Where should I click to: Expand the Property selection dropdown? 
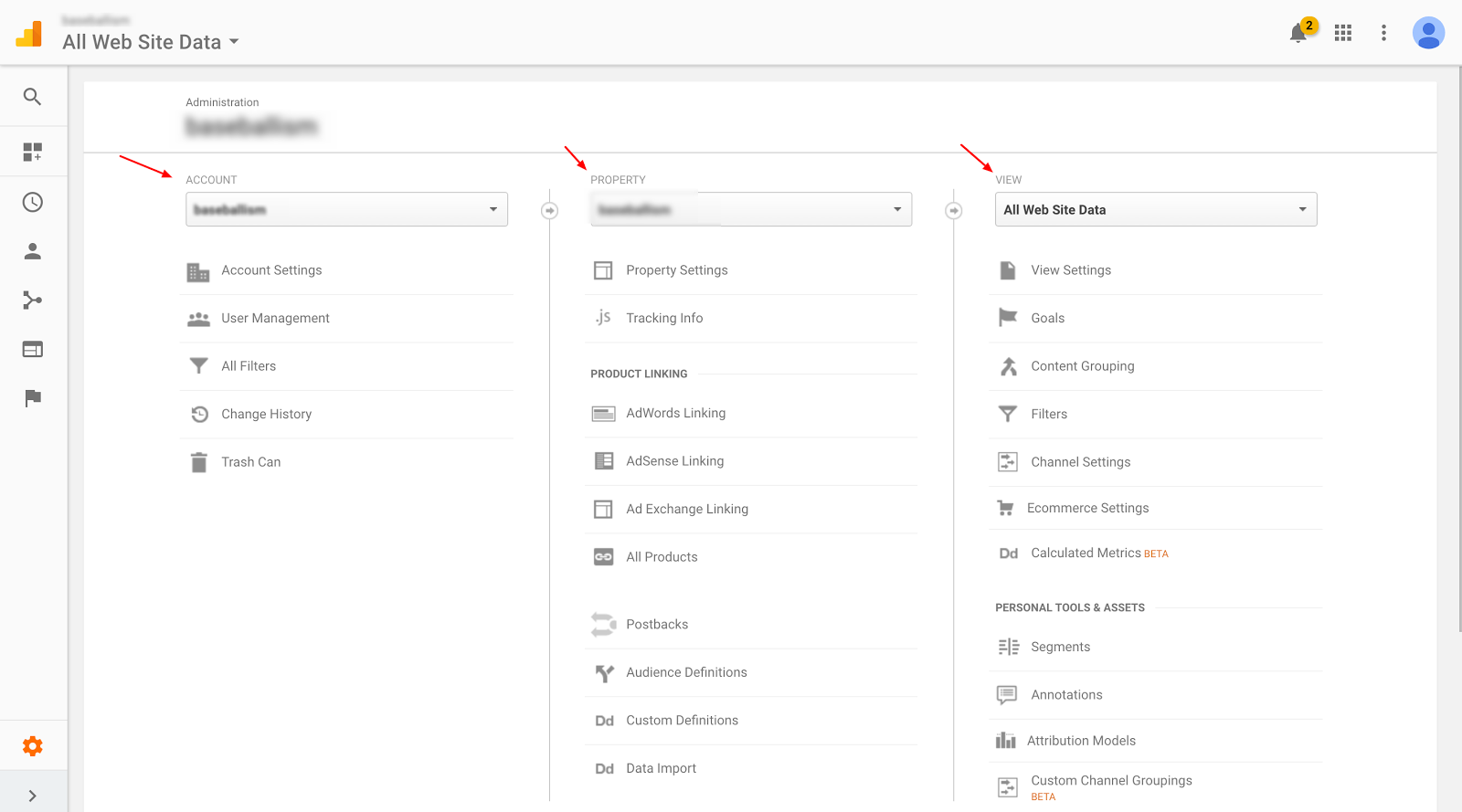tap(751, 209)
